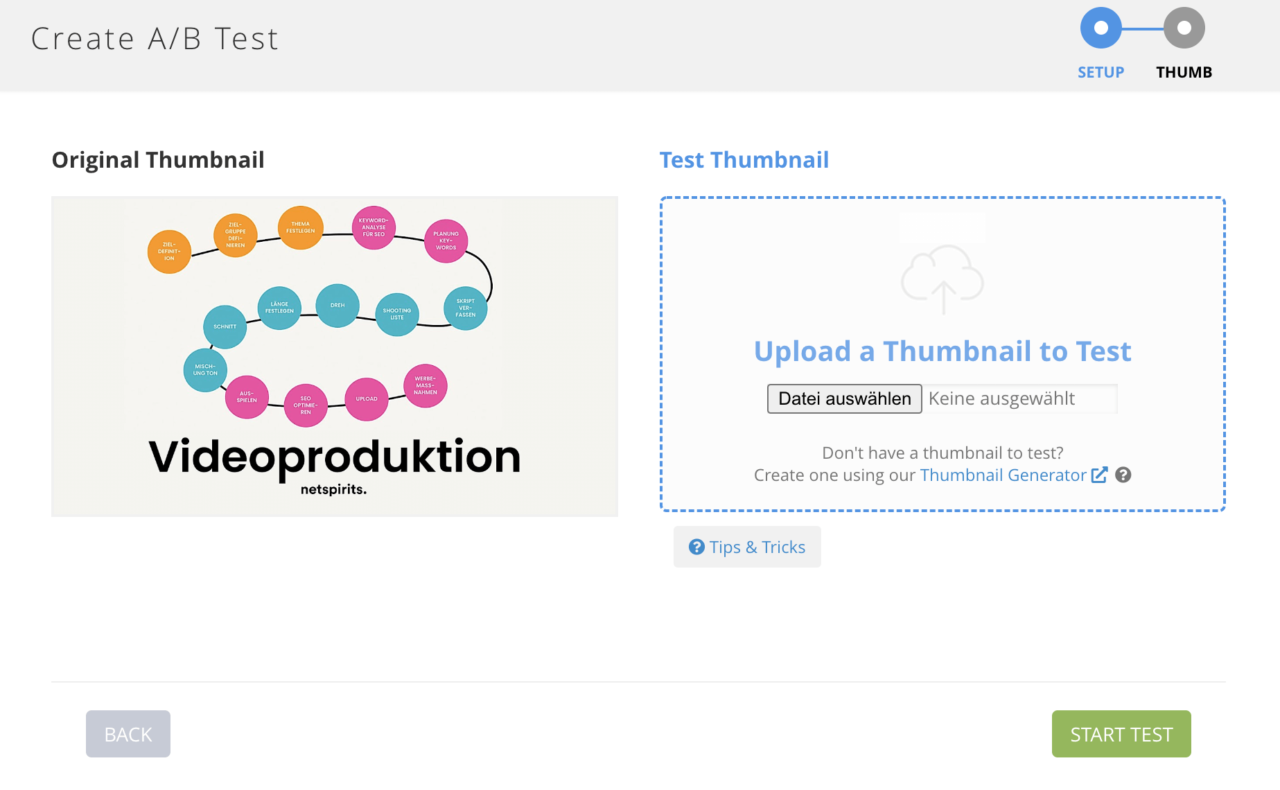
Task: Click the blue SETUP step circle
Action: click(x=1101, y=28)
